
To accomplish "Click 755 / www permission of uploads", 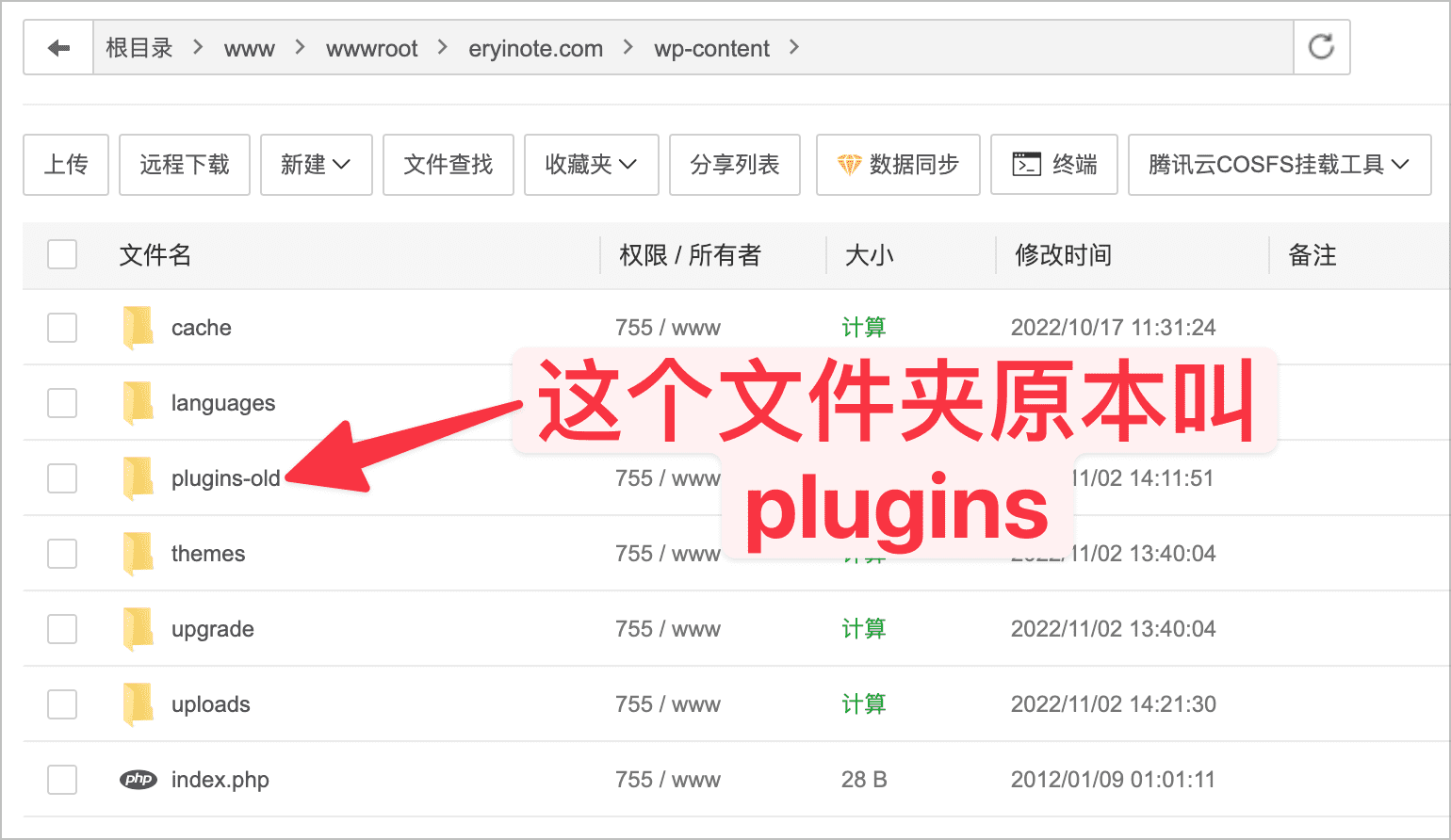I will coord(668,704).
